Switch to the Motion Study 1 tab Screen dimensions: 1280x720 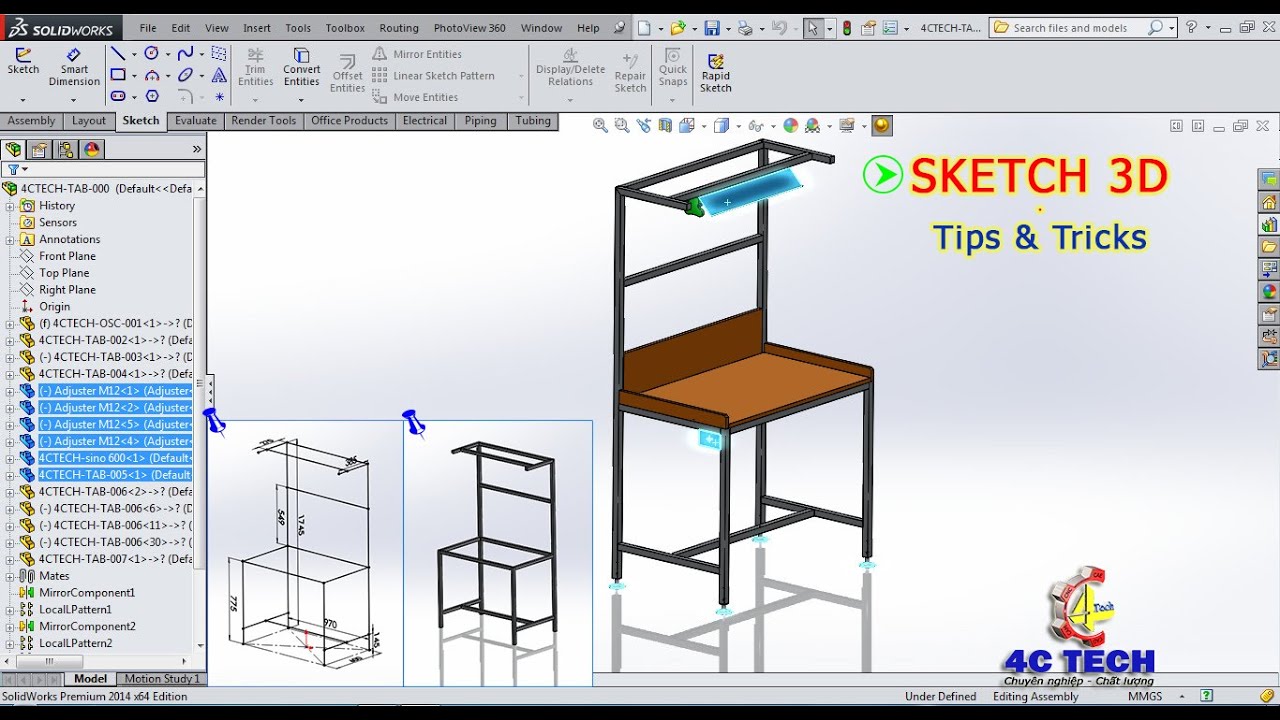click(x=162, y=679)
